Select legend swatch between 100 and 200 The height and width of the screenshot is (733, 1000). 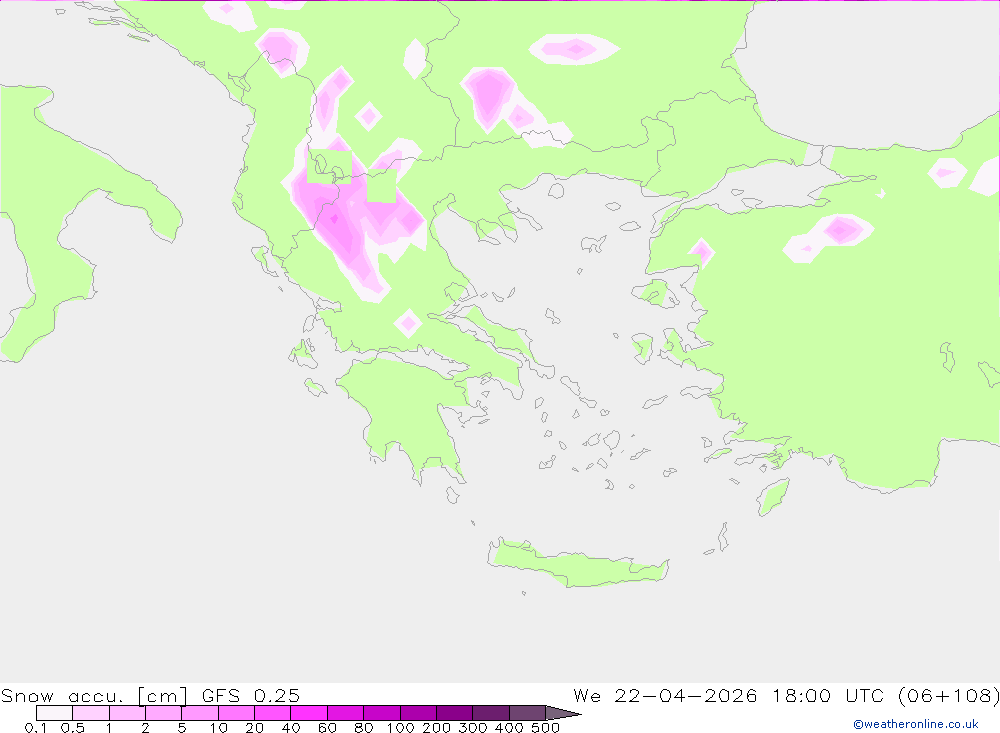coord(418,713)
